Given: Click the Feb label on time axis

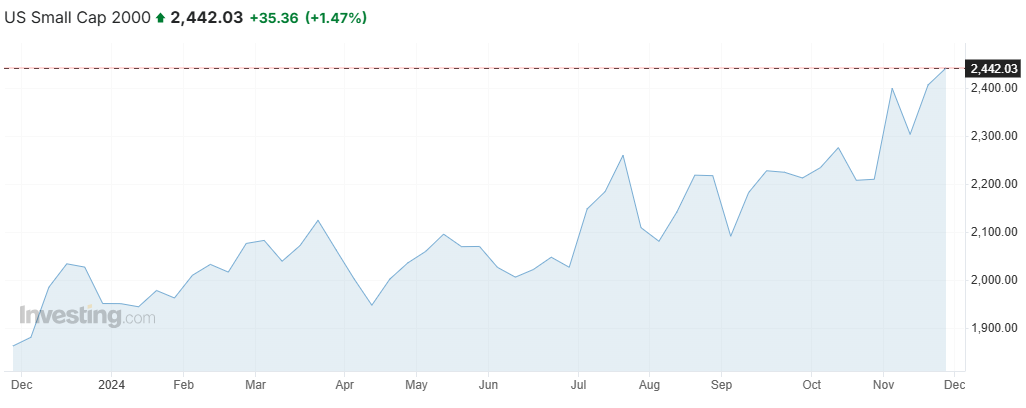Looking at the screenshot, I should coord(183,384).
